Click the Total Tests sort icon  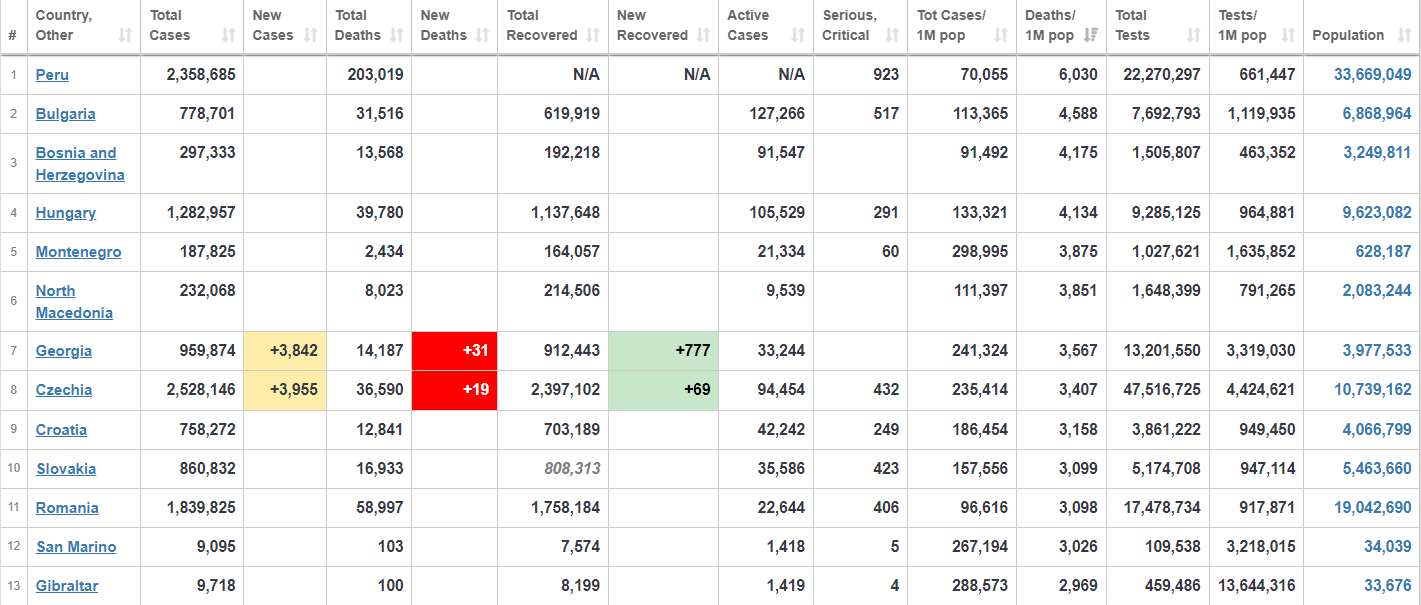coord(1193,35)
